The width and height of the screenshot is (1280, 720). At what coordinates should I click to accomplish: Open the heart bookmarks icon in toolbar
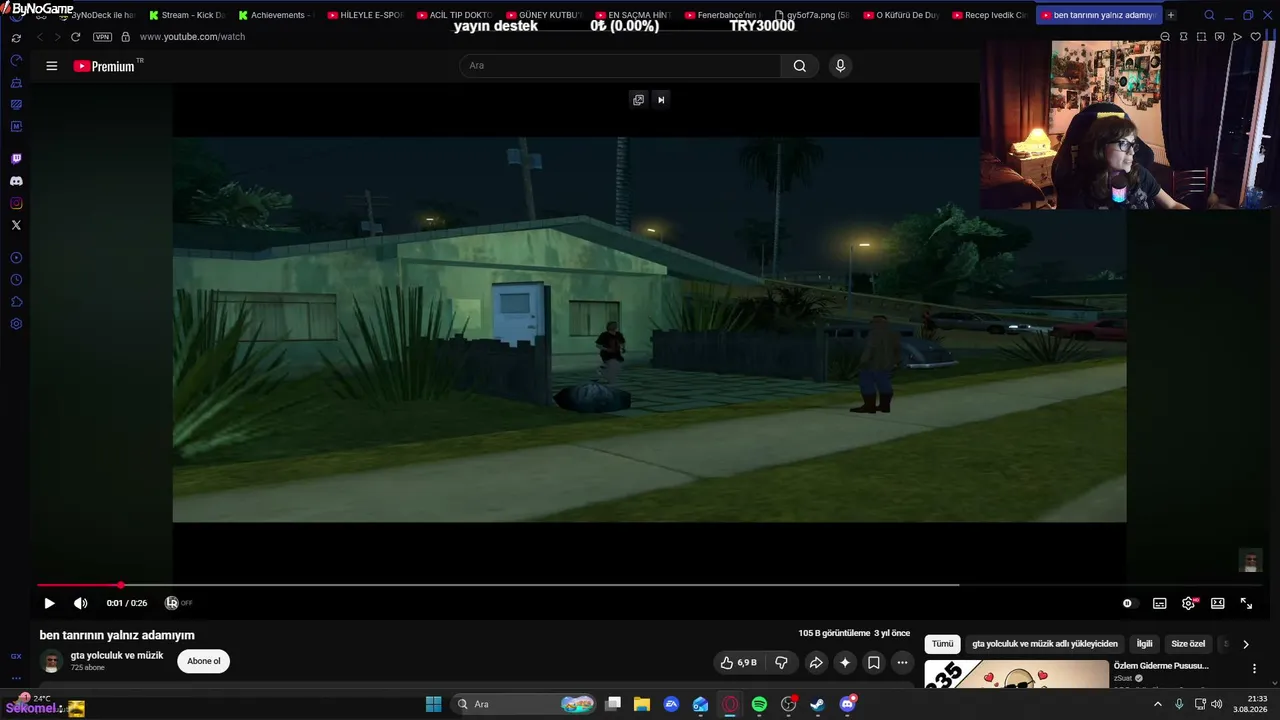tap(1256, 37)
